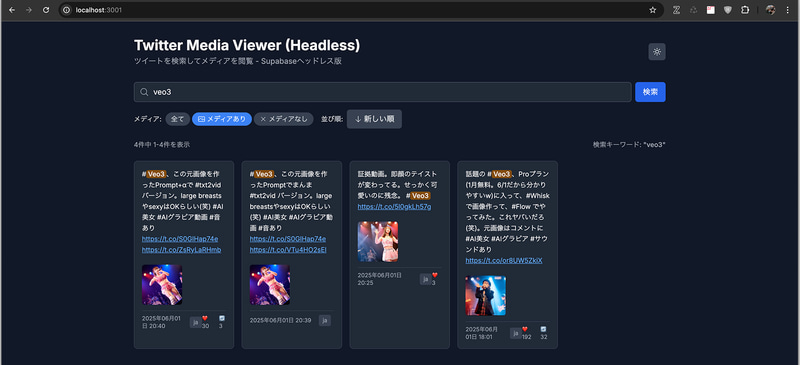
Task: Click the メディア: filter label
Action: [x=148, y=119]
